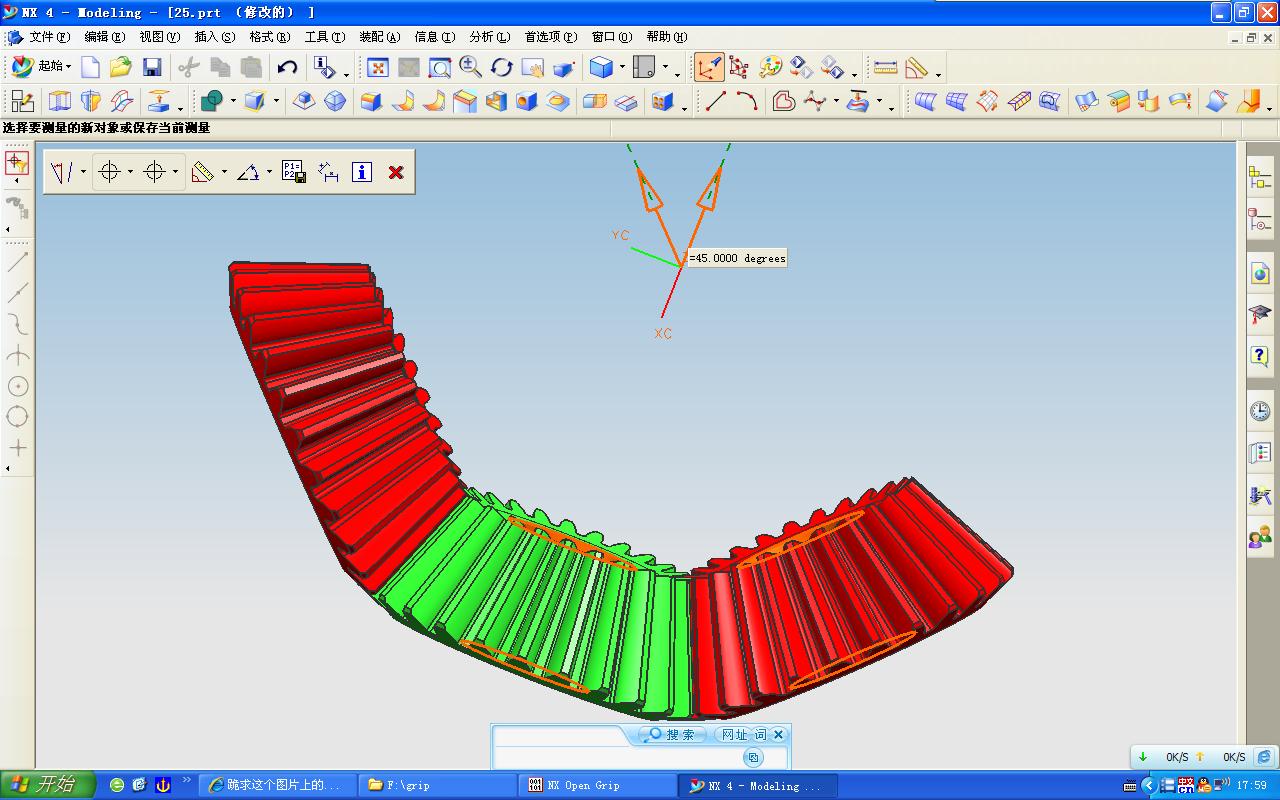Click the blue Information icon

point(362,172)
